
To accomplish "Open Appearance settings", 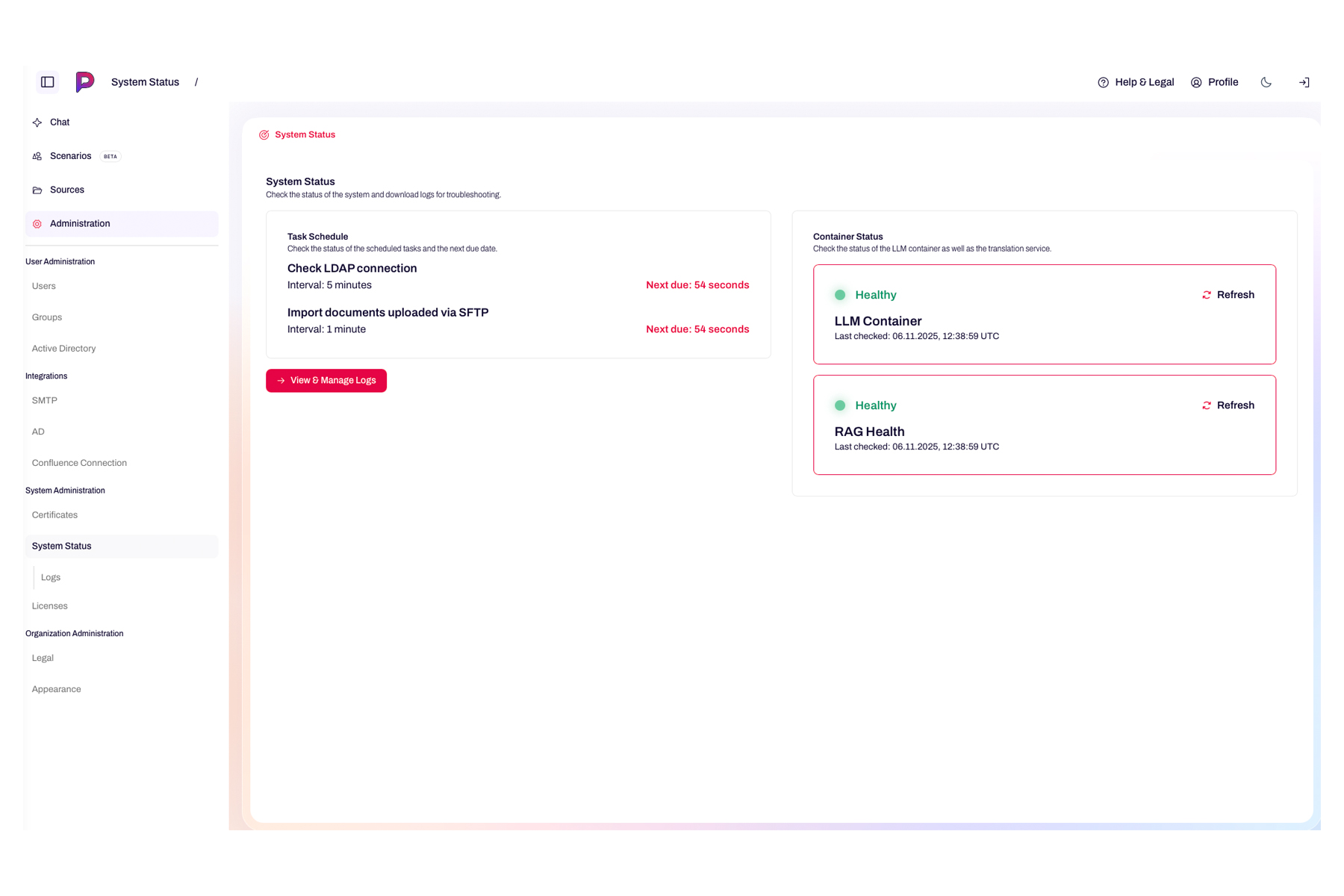I will (57, 689).
